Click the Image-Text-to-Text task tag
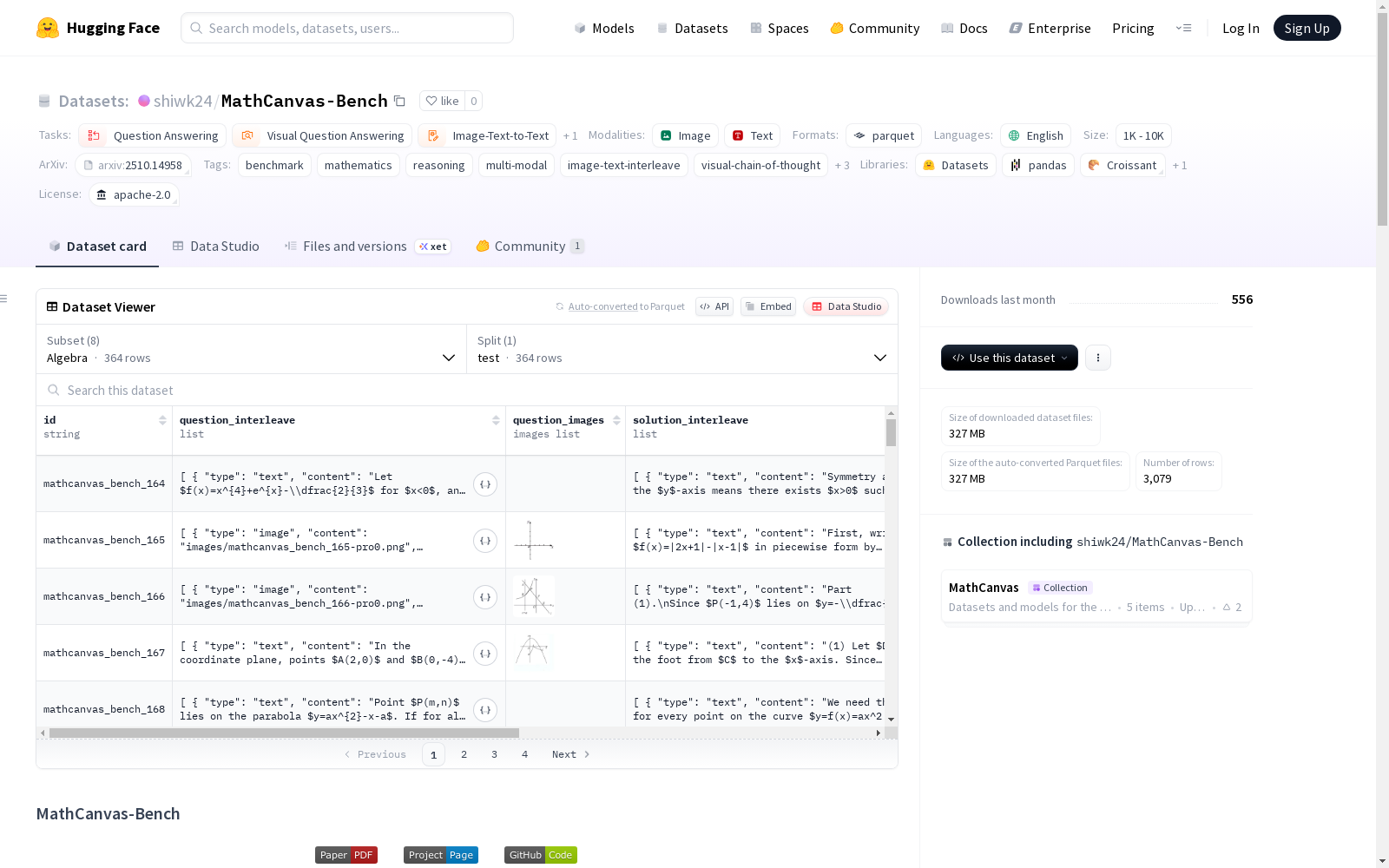The image size is (1389, 868). coord(487,135)
